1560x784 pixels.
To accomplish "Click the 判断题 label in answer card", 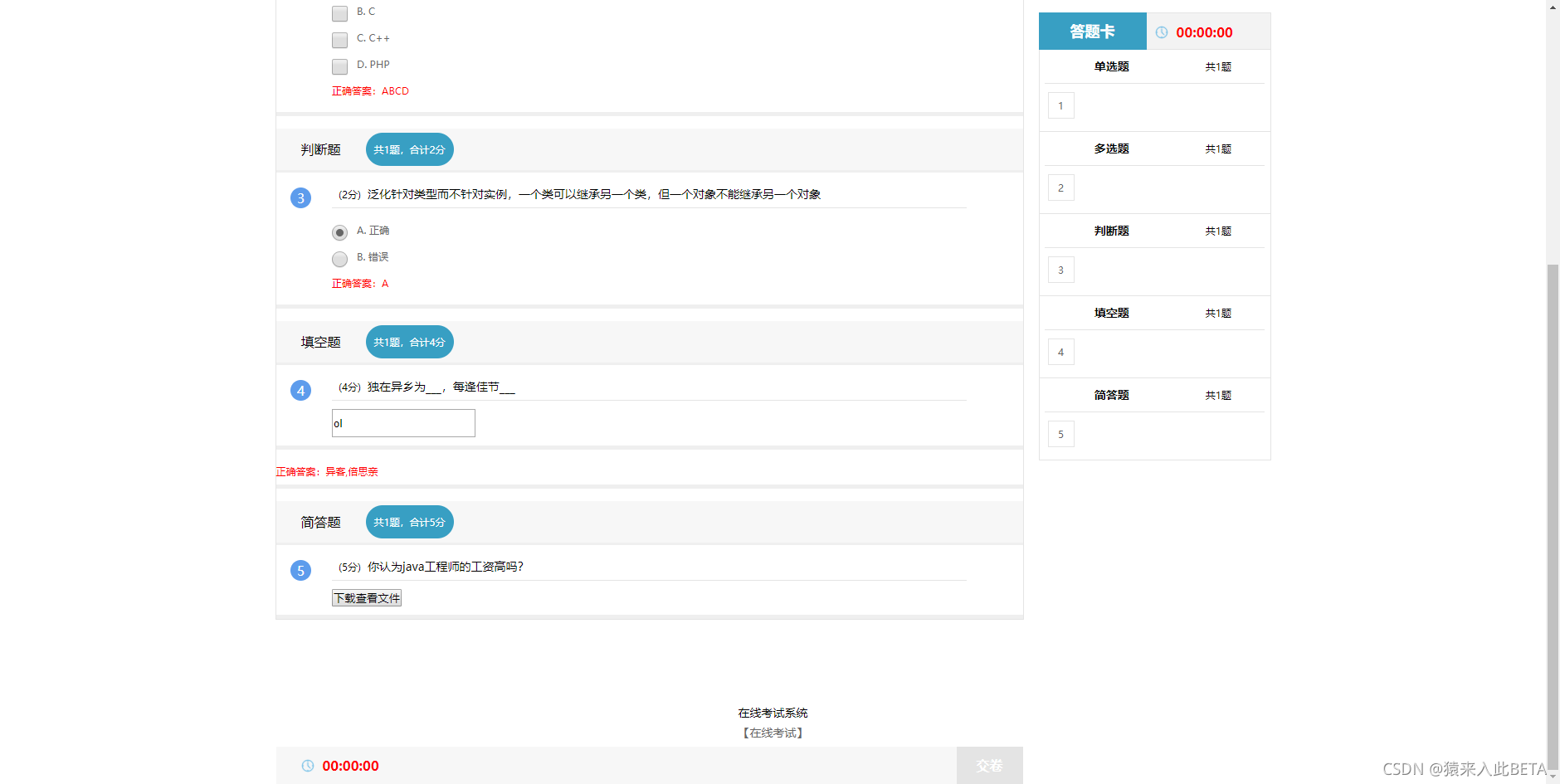I will coord(1111,231).
